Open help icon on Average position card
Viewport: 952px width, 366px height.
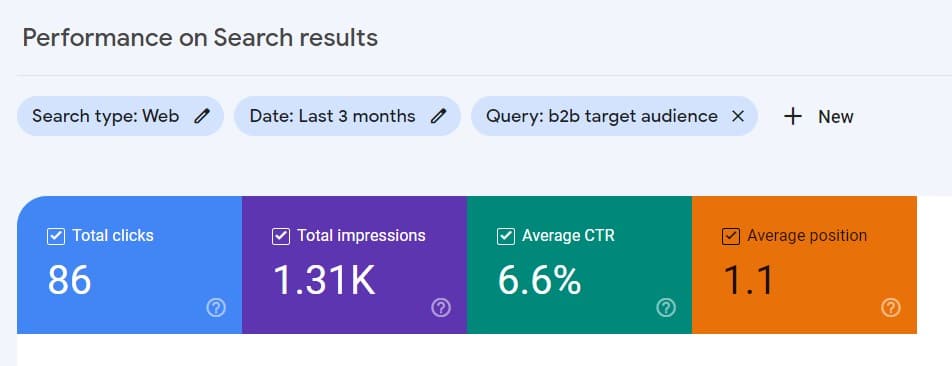pyautogui.click(x=891, y=308)
